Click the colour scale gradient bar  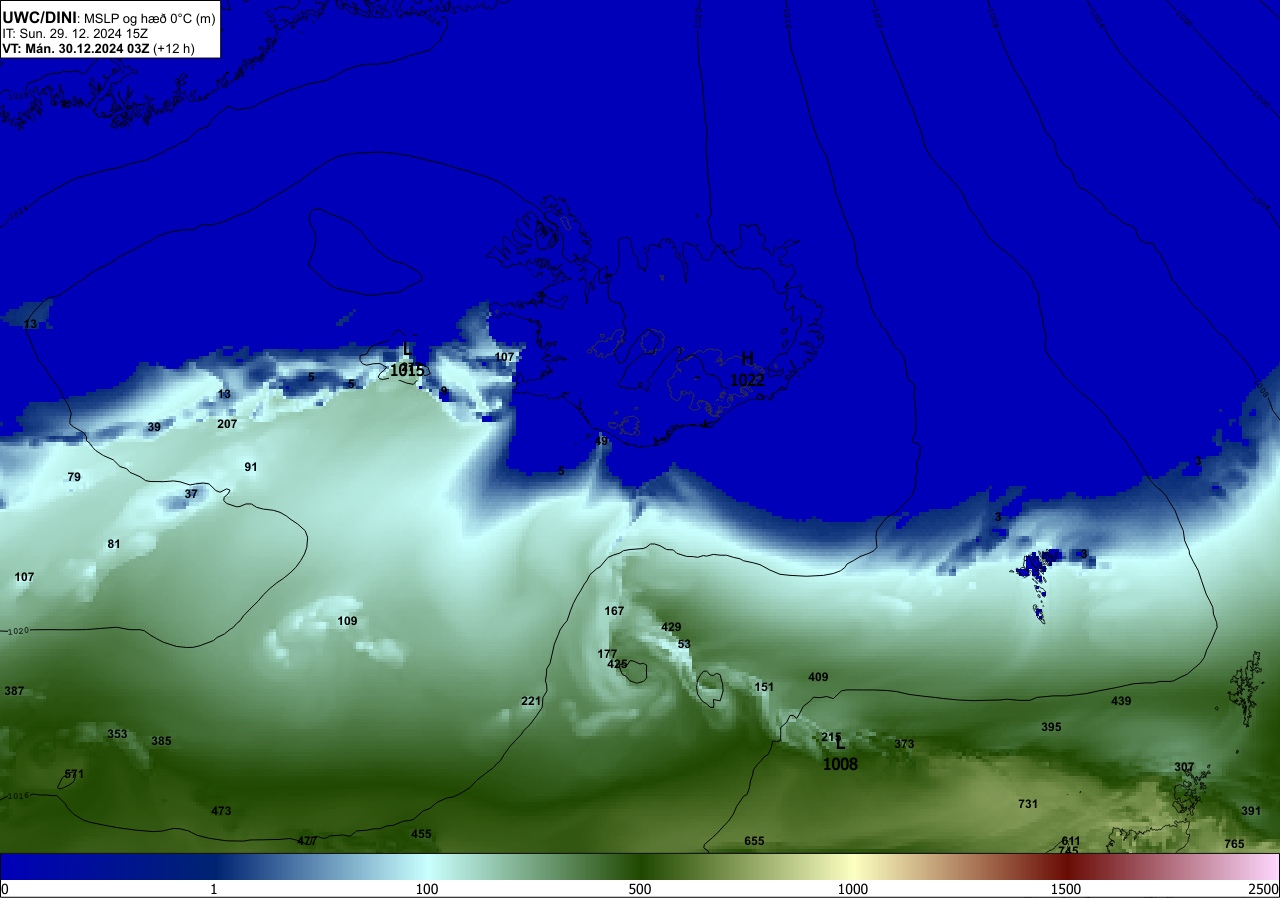640,866
